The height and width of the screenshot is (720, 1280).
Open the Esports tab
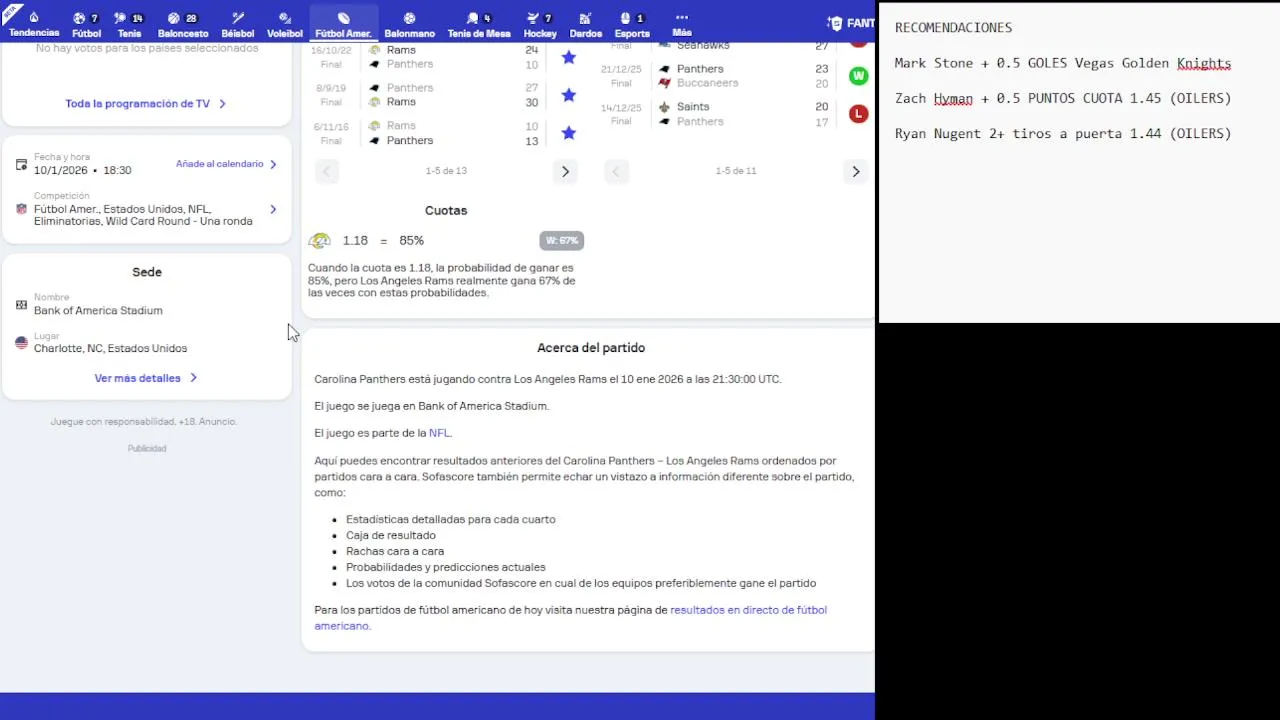click(x=632, y=24)
